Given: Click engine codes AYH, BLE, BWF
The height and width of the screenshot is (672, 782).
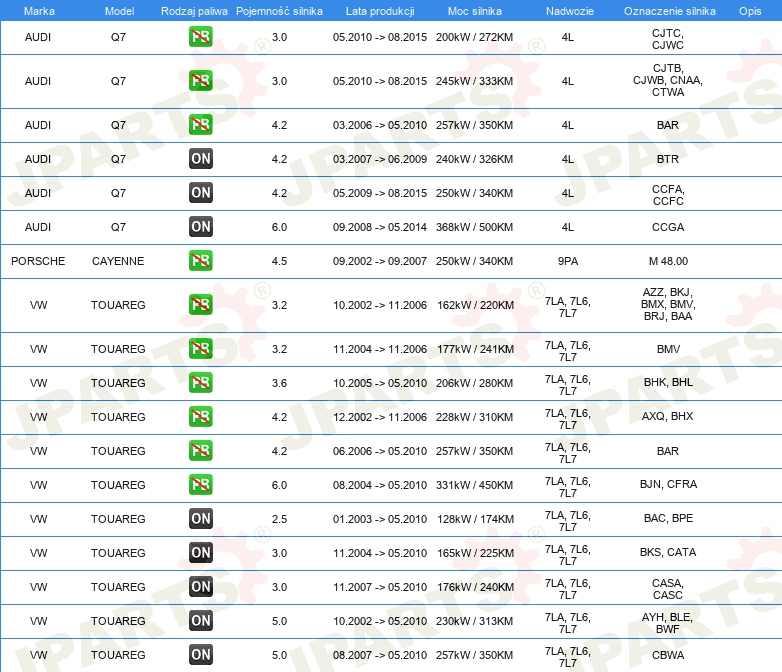Looking at the screenshot, I should 667,623.
